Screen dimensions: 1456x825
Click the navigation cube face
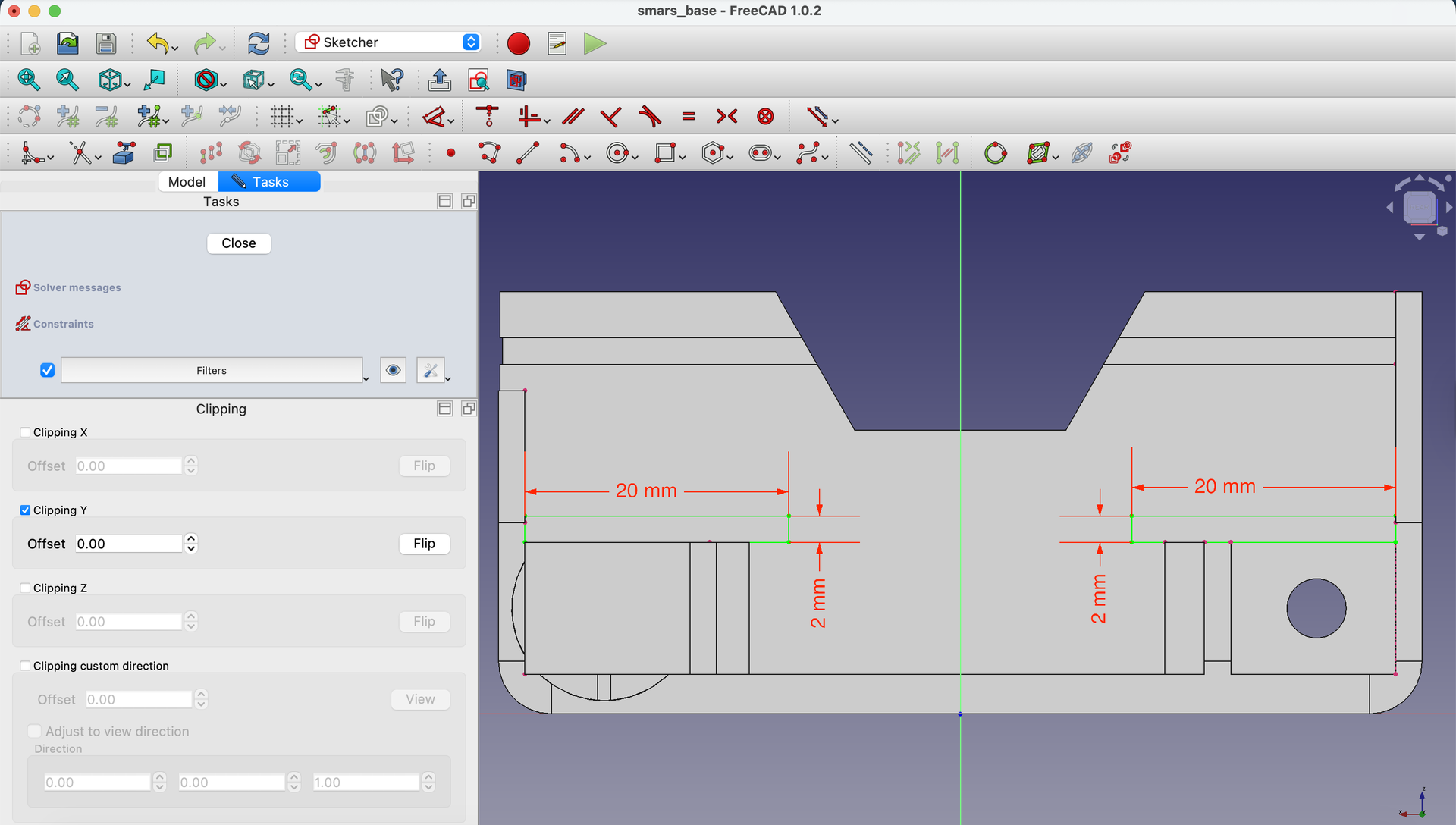point(1419,207)
